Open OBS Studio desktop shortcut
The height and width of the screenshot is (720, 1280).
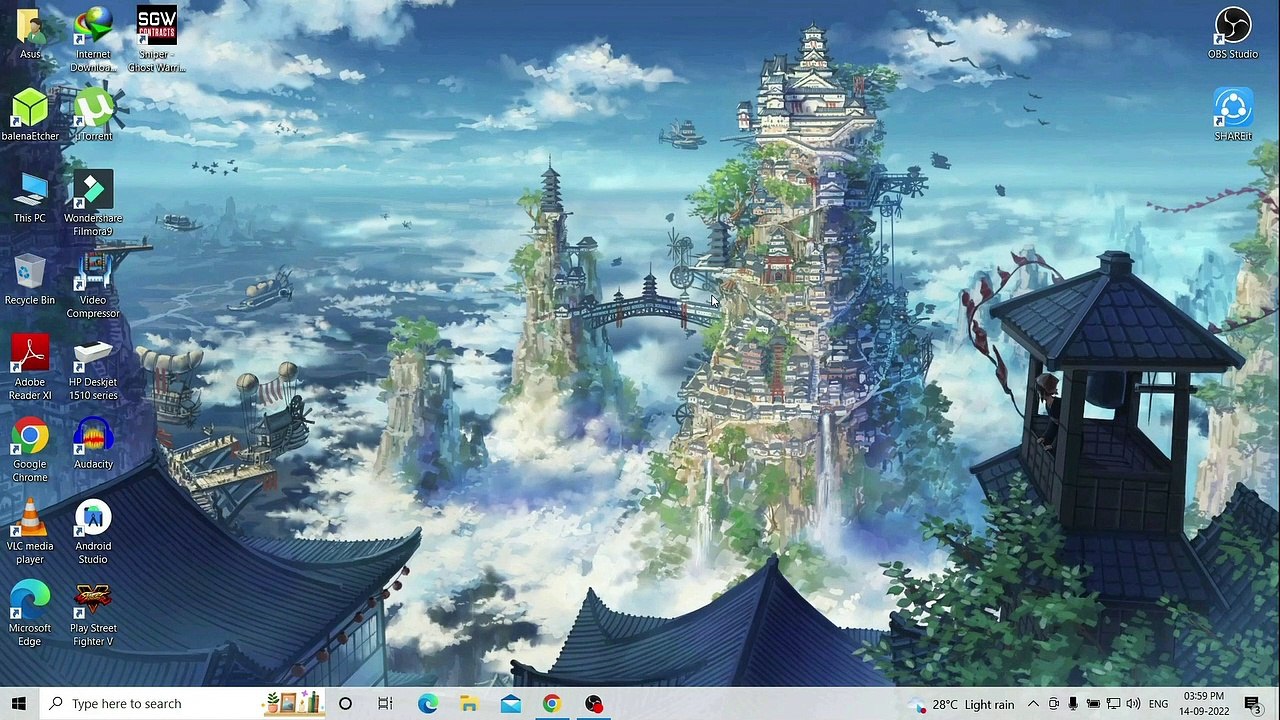tap(1233, 33)
